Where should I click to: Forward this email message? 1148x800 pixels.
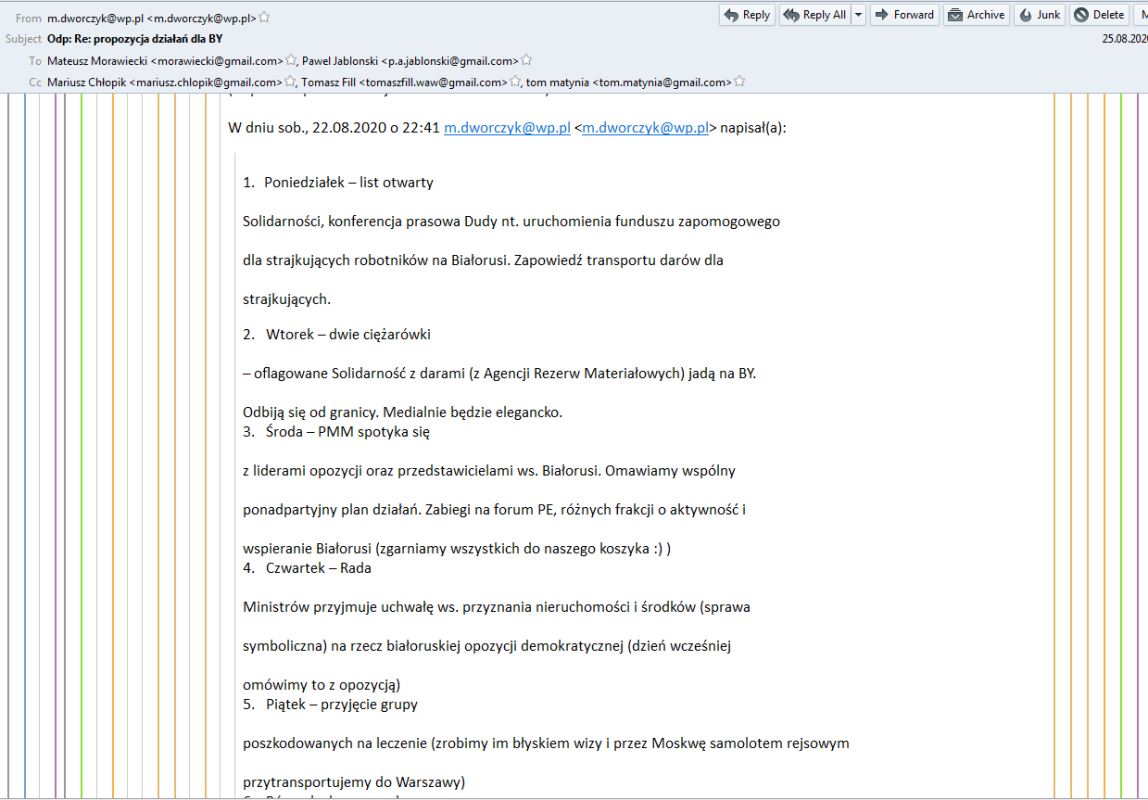(903, 15)
